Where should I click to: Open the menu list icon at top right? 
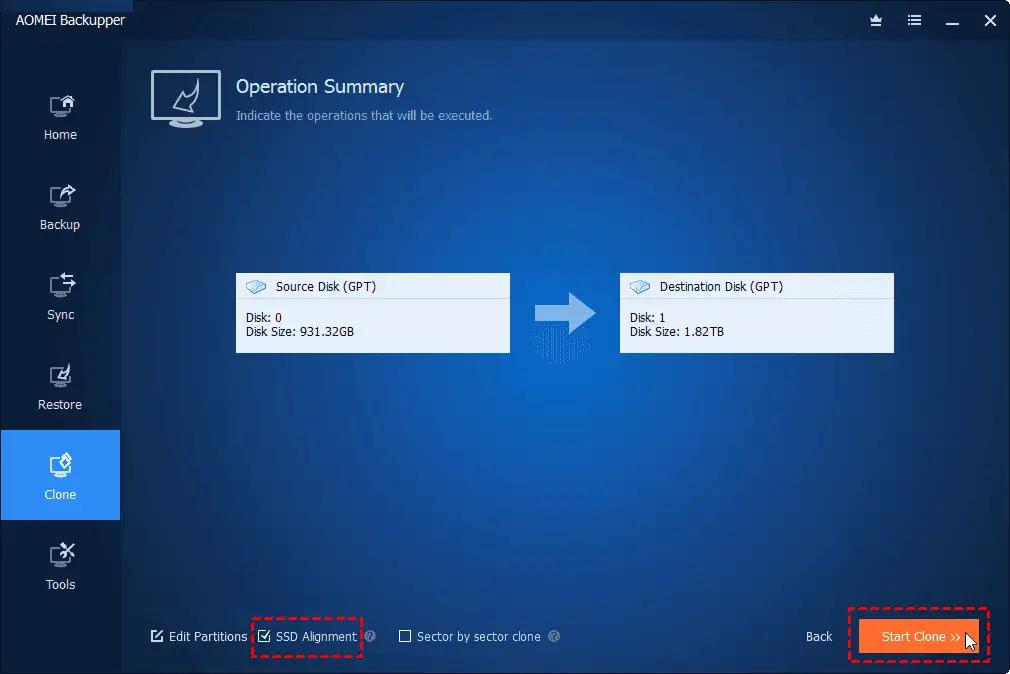click(914, 20)
